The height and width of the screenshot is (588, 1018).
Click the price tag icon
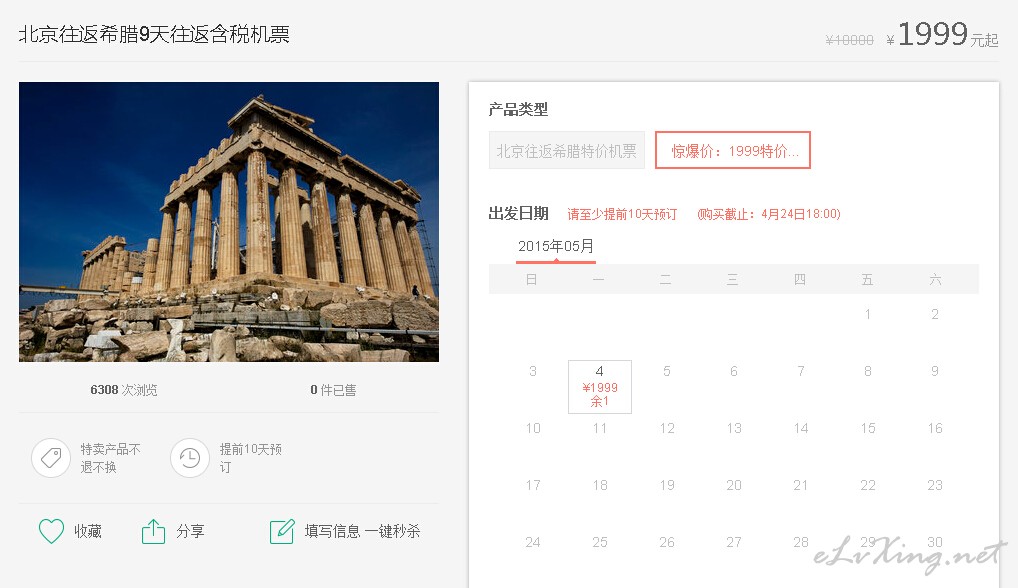click(51, 458)
